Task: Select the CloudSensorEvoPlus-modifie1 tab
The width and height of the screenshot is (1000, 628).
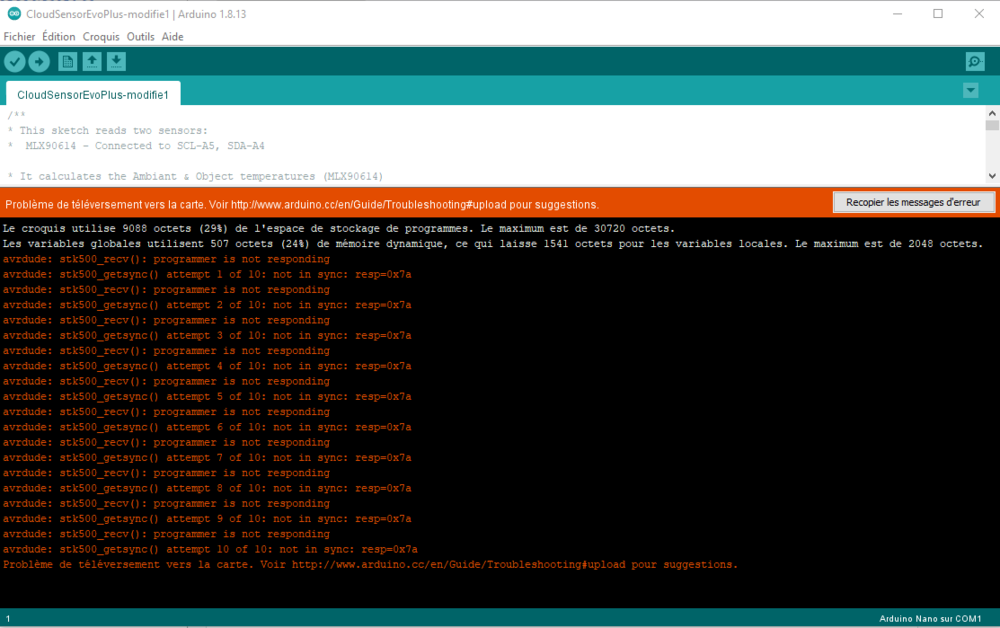Action: tap(93, 94)
